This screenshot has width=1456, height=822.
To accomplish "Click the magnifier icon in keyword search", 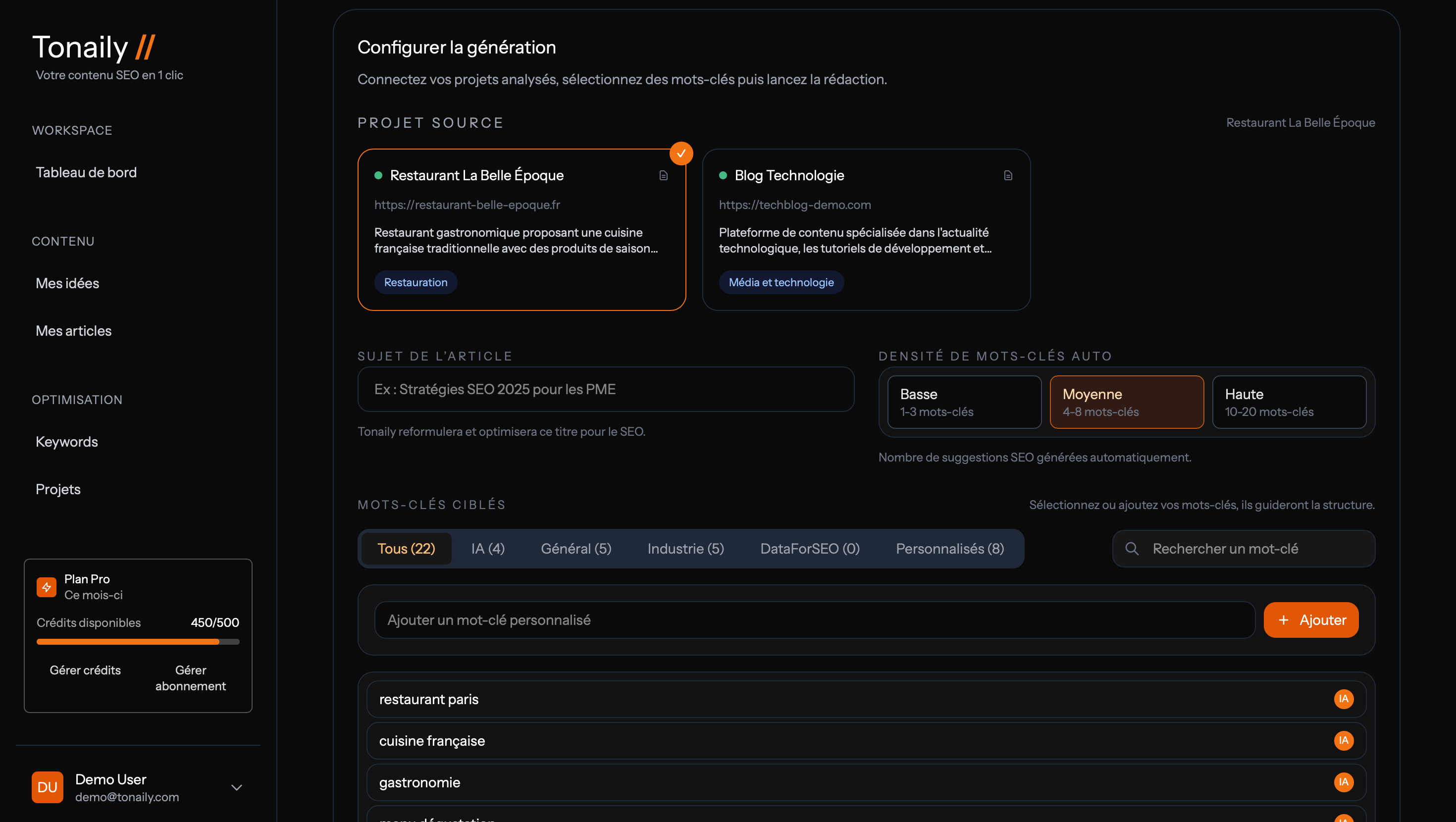I will [1132, 548].
